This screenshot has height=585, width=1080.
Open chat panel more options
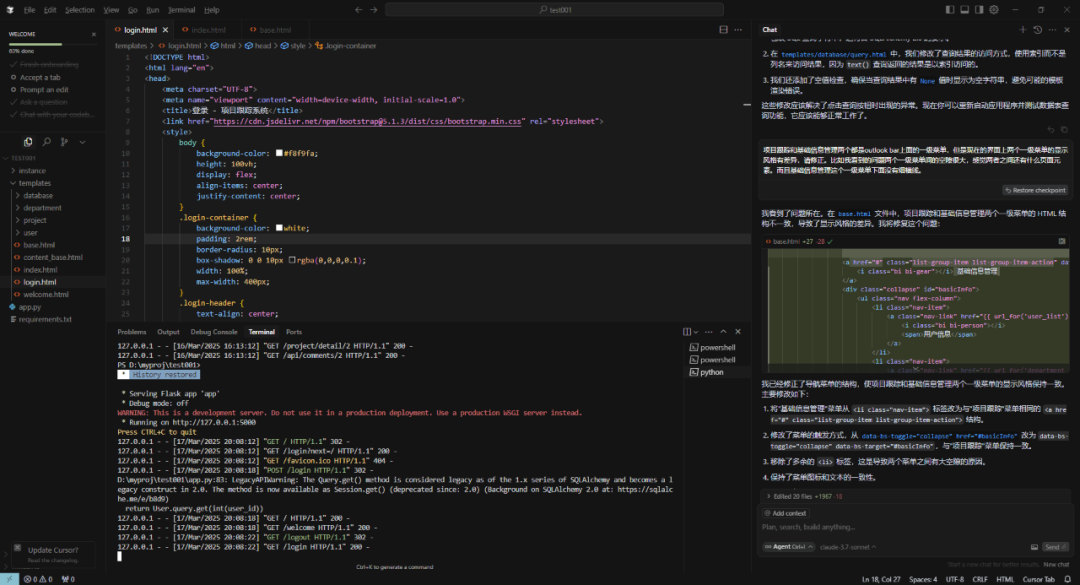pos(1052,30)
